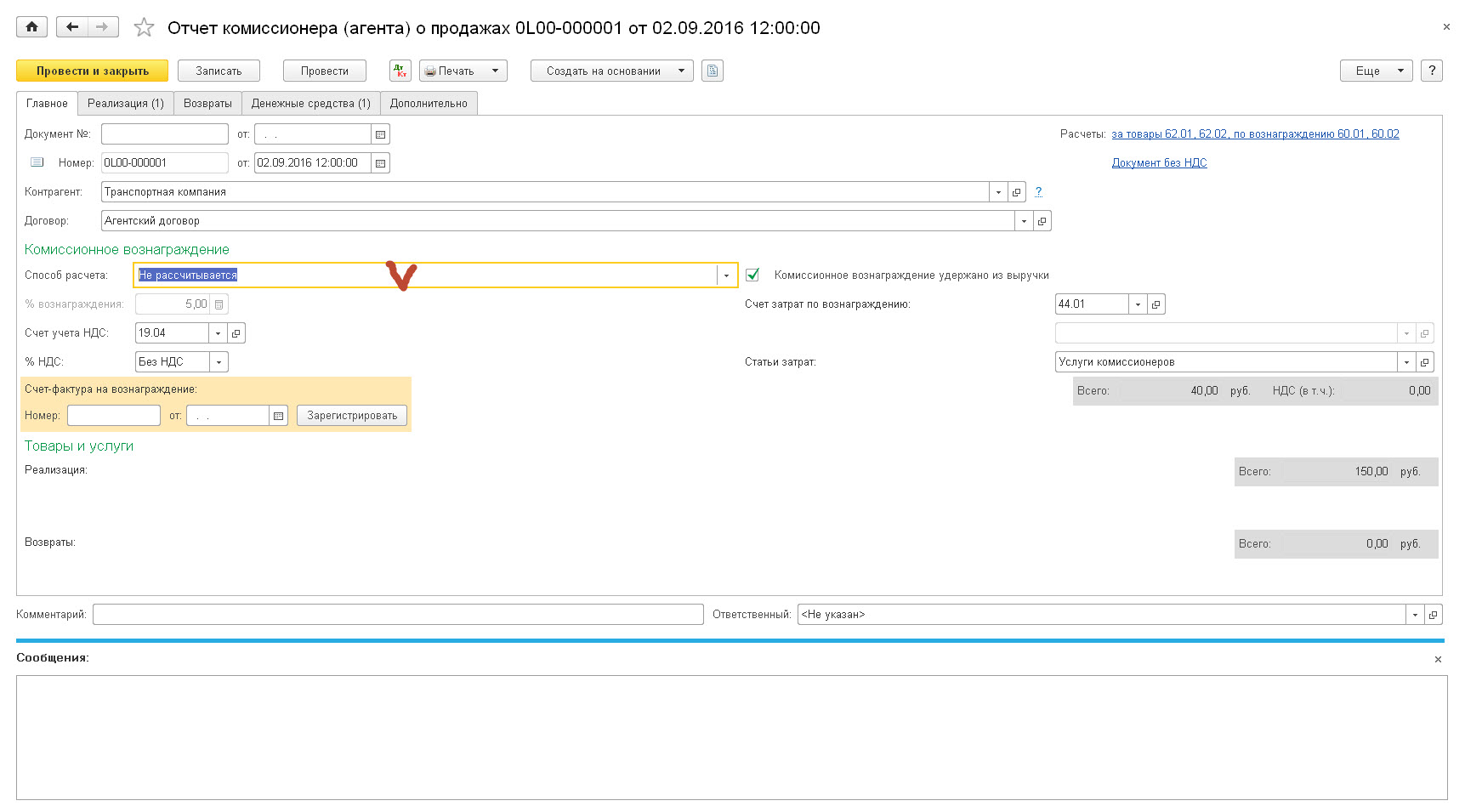Open the % НДС dropdown list
The image size is (1465, 812).
pos(219,362)
